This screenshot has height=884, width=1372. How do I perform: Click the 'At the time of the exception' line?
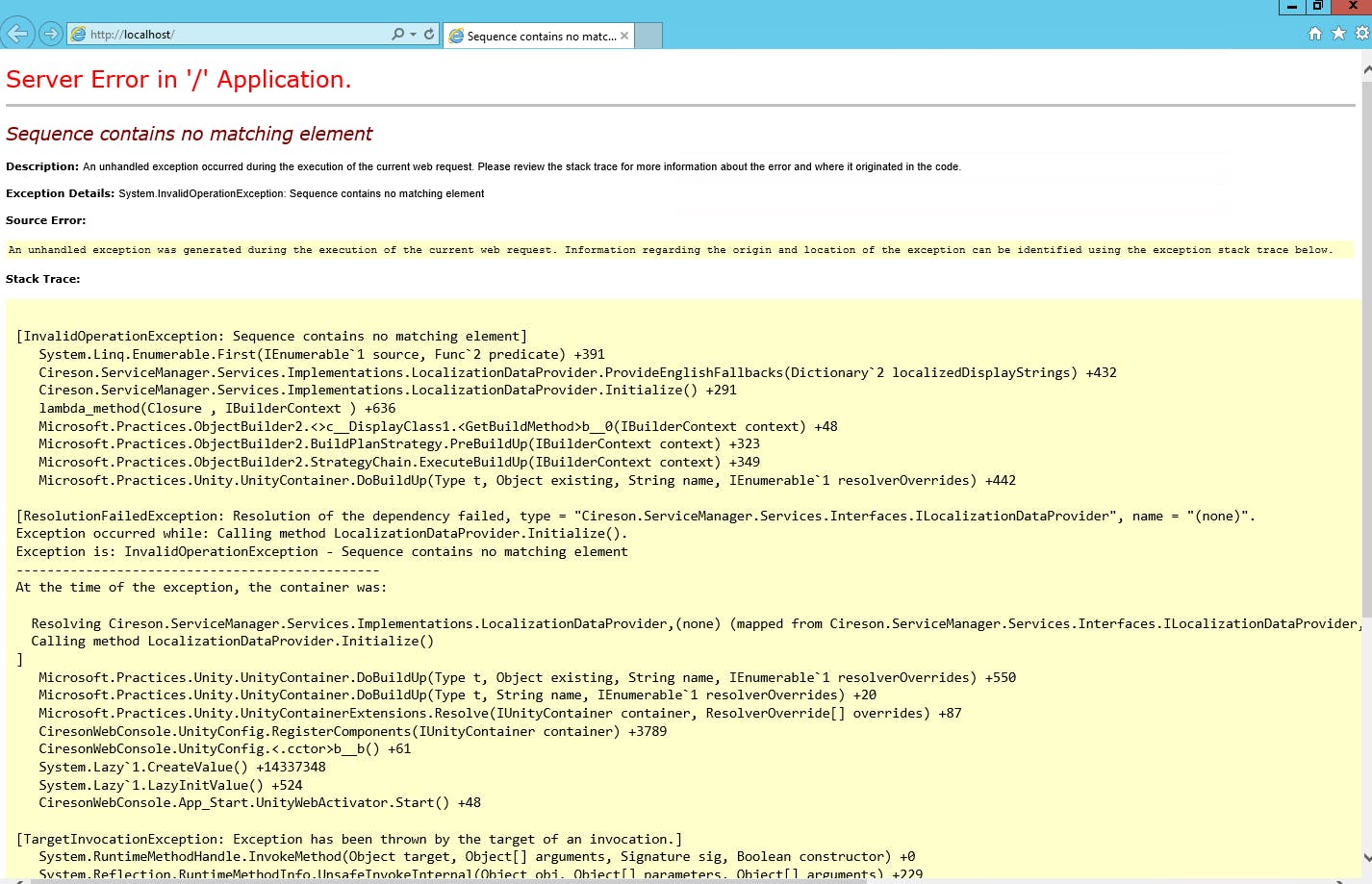coord(202,587)
